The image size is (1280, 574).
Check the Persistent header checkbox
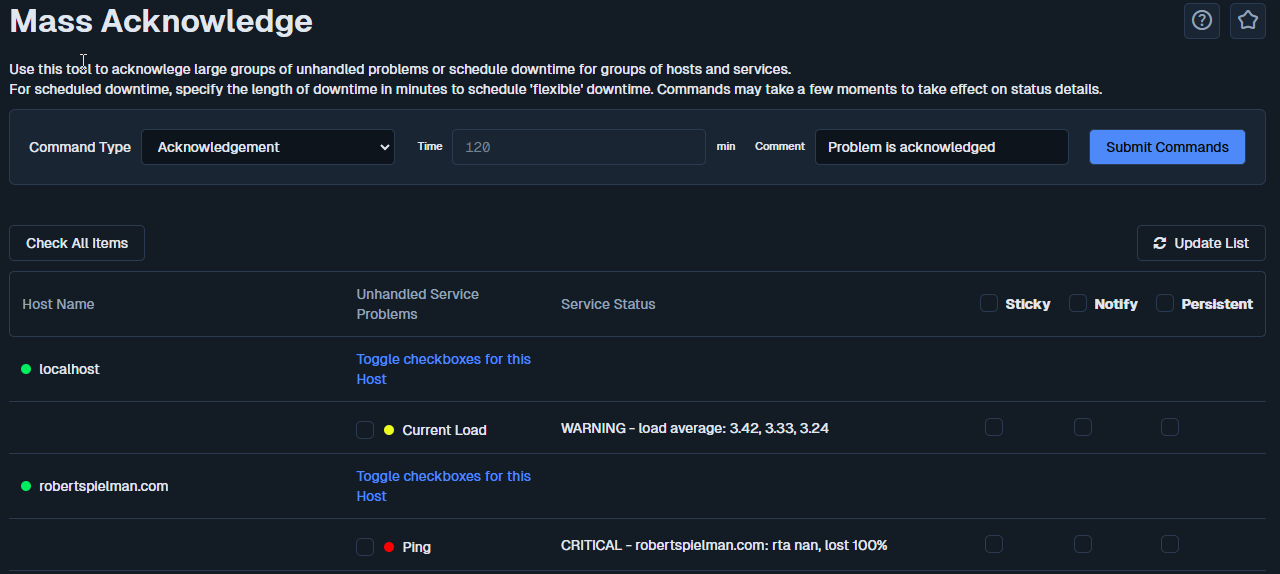[1165, 303]
